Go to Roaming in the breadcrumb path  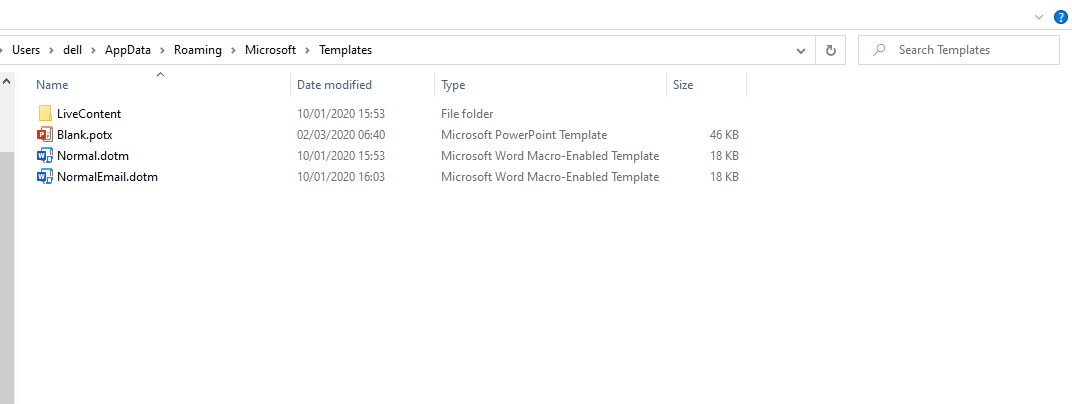[198, 50]
